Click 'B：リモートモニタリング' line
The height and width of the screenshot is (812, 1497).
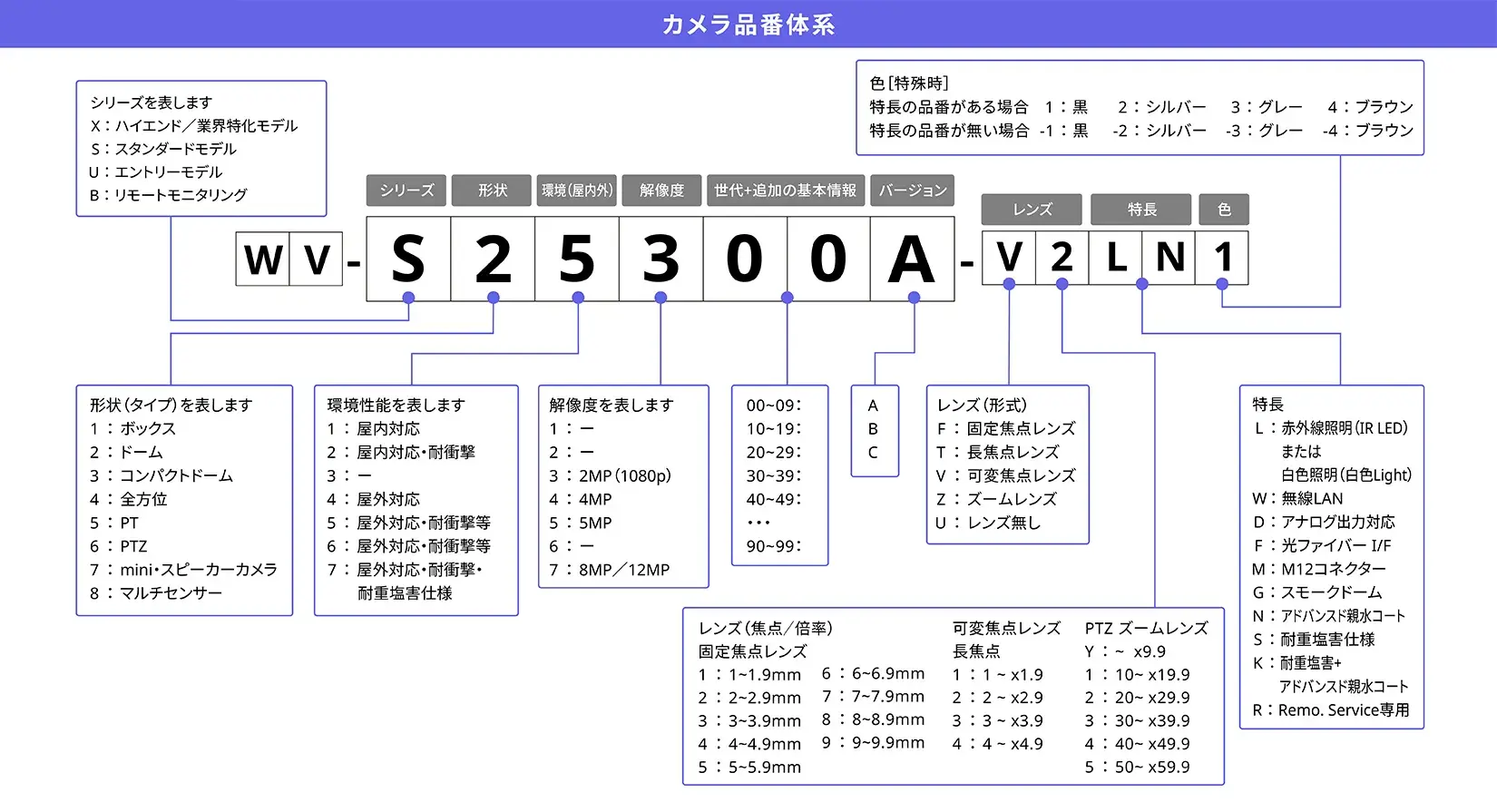tap(168, 195)
